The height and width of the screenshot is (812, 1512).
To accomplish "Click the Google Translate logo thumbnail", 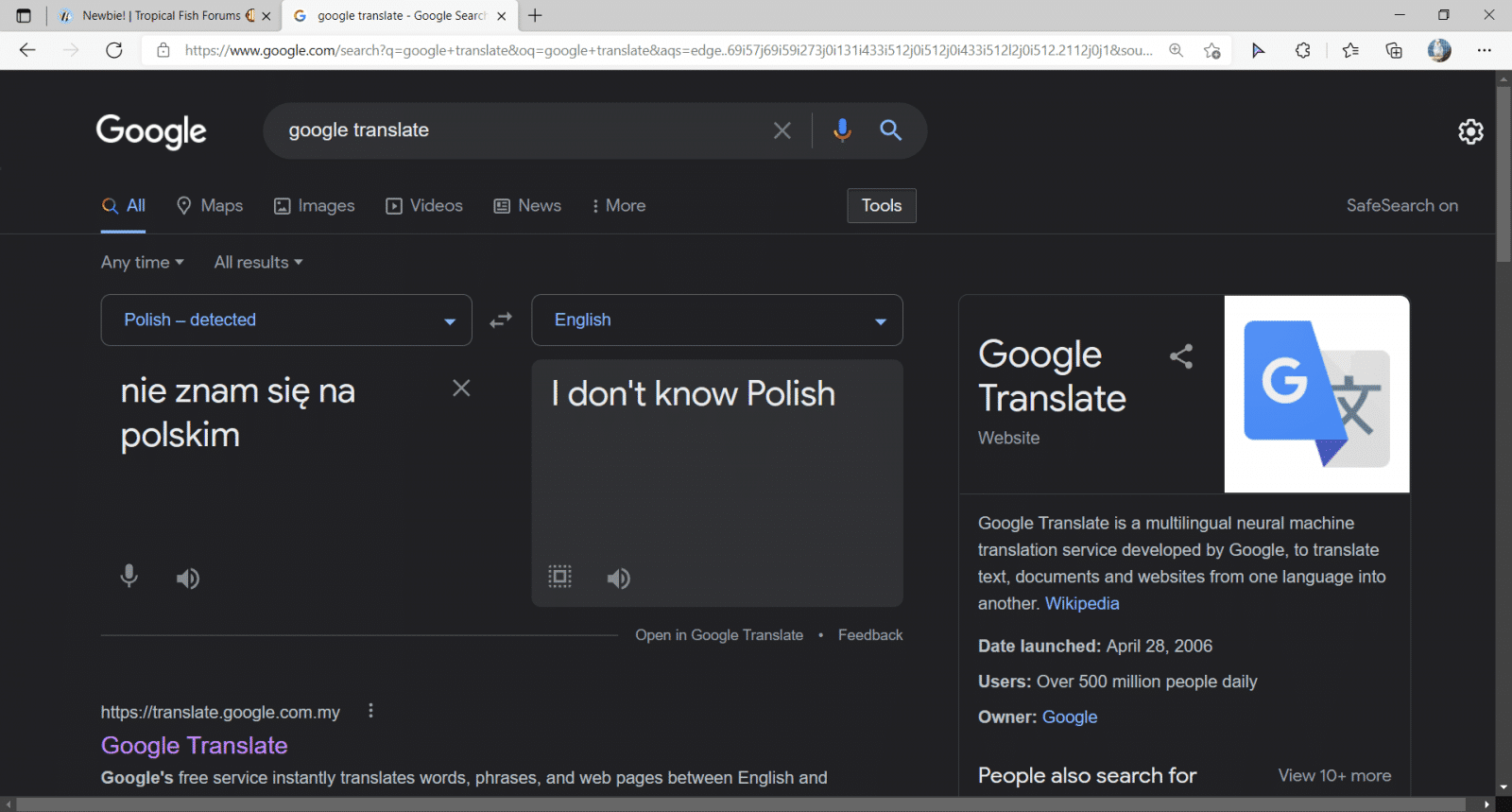I will [x=1316, y=393].
